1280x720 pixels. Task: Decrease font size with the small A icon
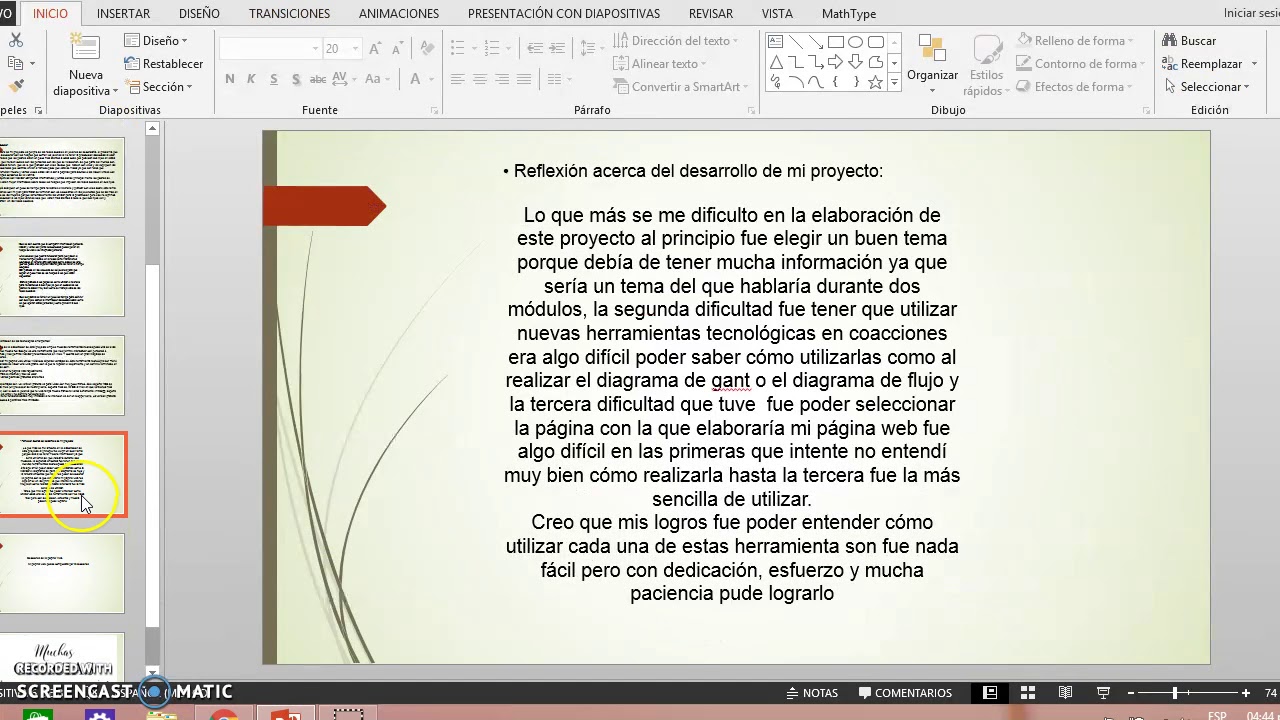coord(399,48)
